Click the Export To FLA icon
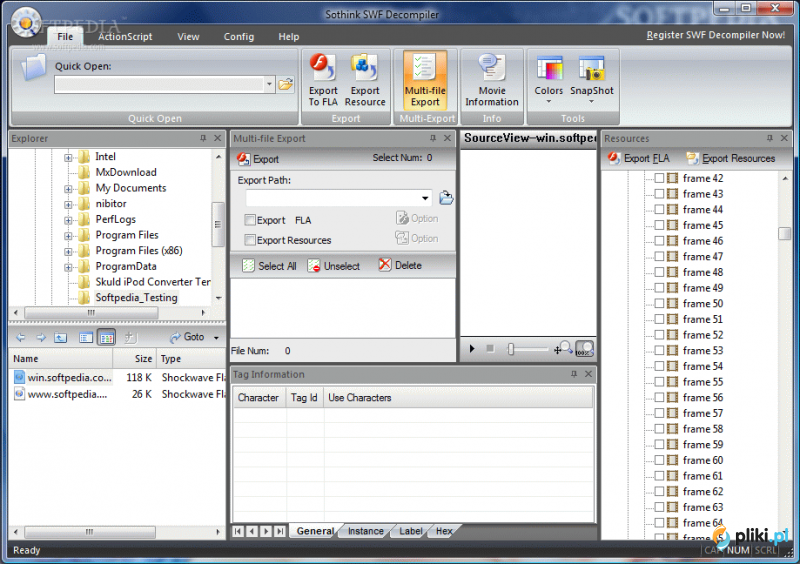The width and height of the screenshot is (800, 564). coord(322,80)
